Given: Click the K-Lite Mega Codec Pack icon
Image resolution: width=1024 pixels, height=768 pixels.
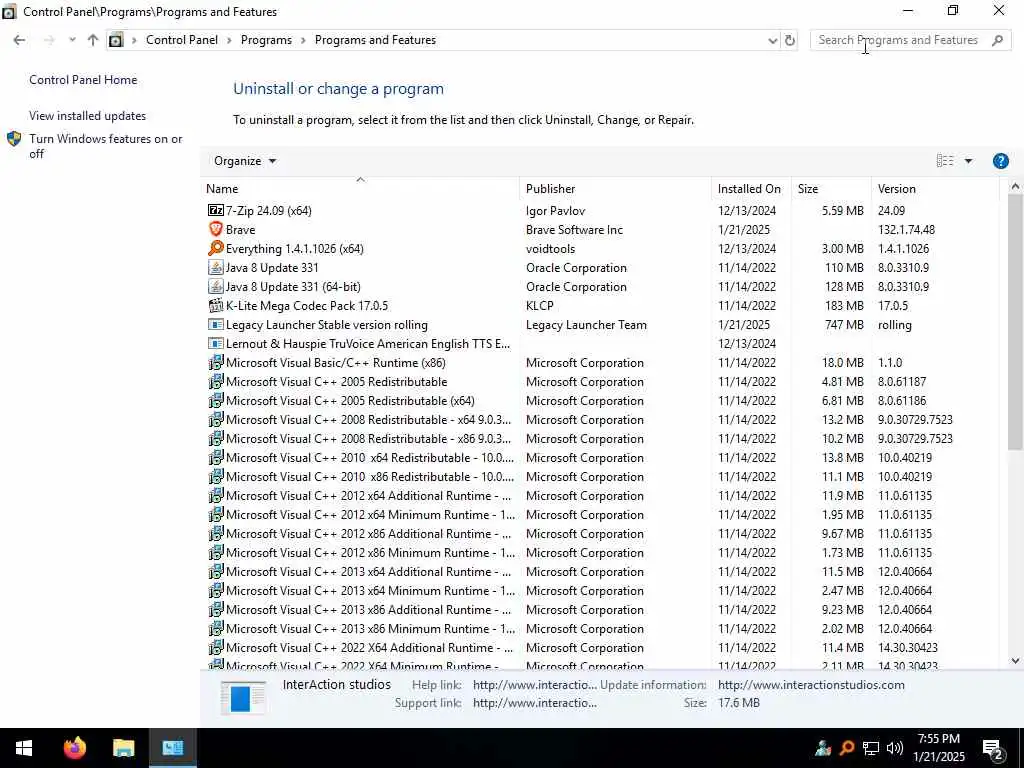Looking at the screenshot, I should [x=216, y=305].
